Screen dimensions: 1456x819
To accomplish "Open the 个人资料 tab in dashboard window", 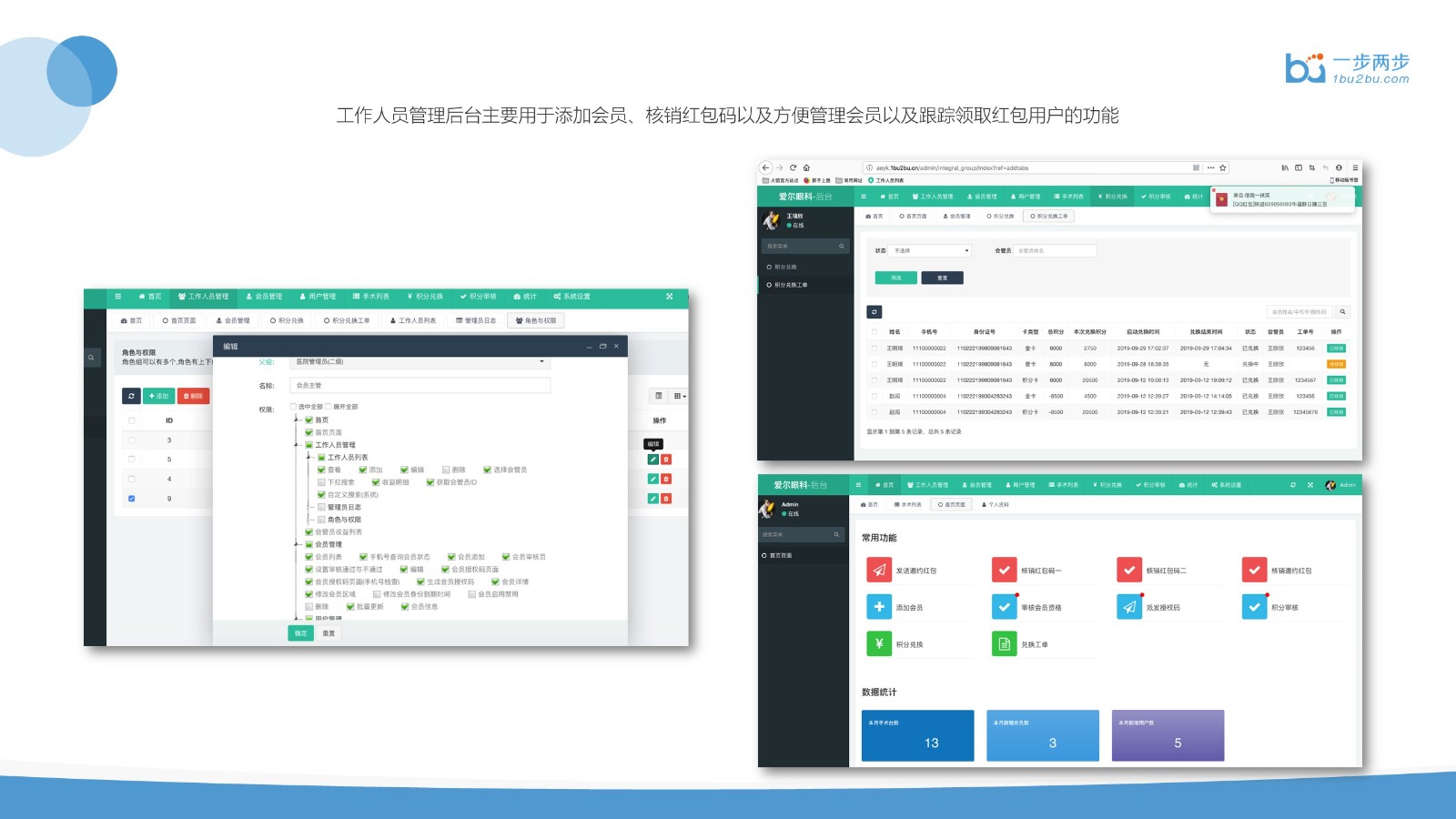I will [x=996, y=504].
